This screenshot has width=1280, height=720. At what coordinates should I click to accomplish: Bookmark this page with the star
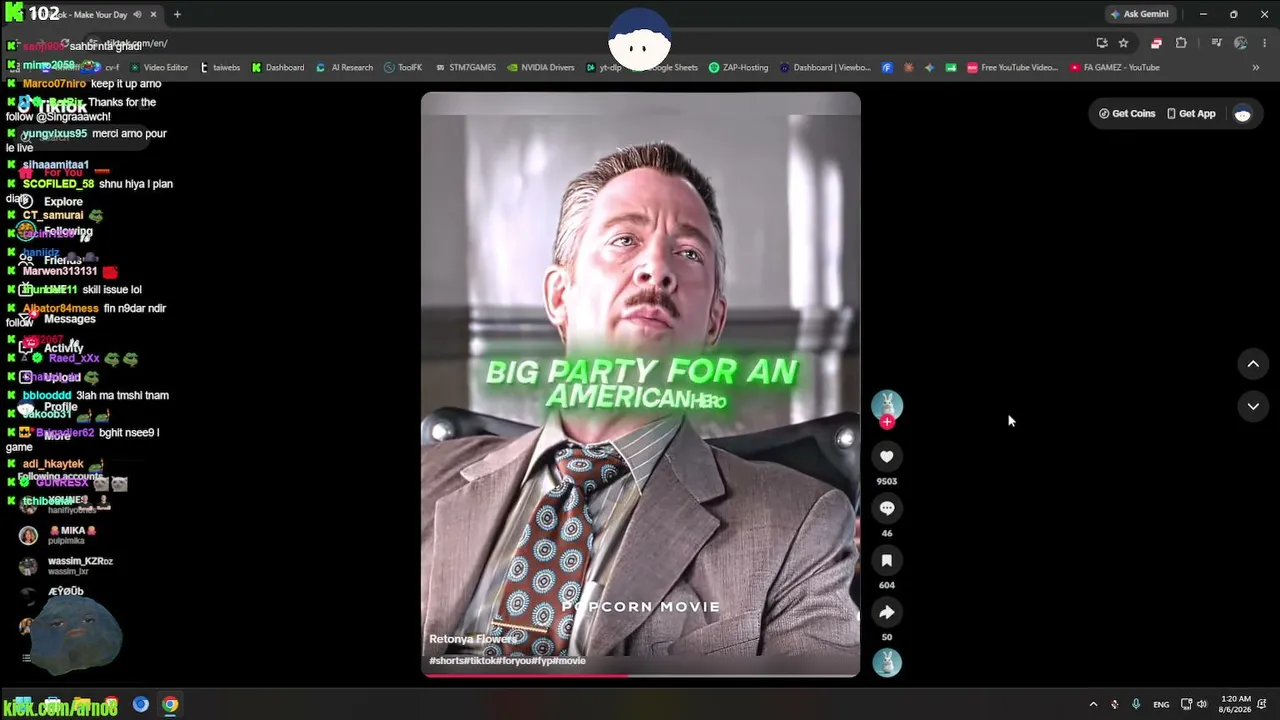pos(1123,43)
